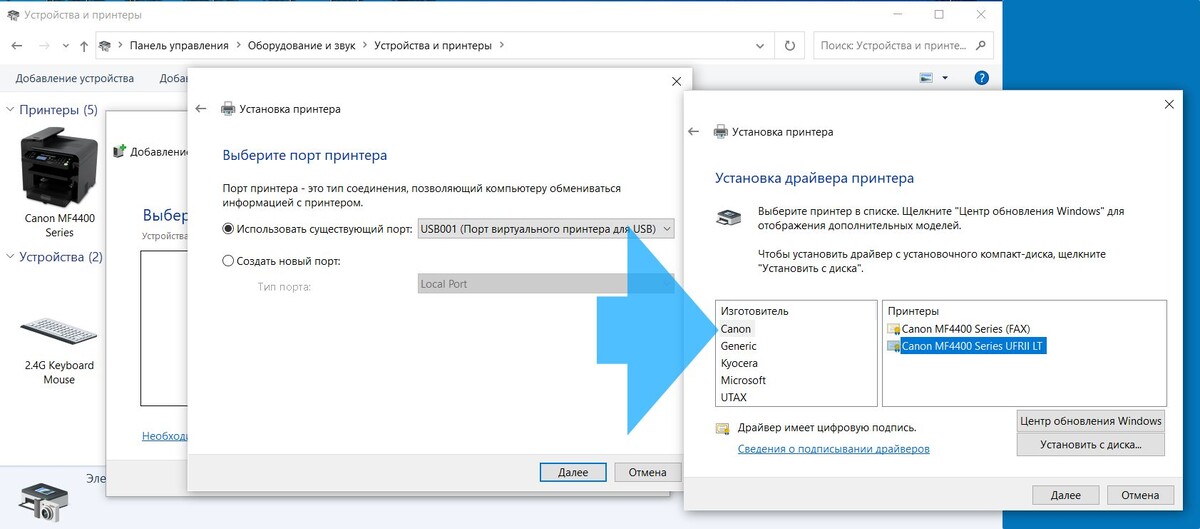This screenshot has width=1200, height=529.
Task: Click Центр обновления Windows button
Action: tap(1091, 421)
